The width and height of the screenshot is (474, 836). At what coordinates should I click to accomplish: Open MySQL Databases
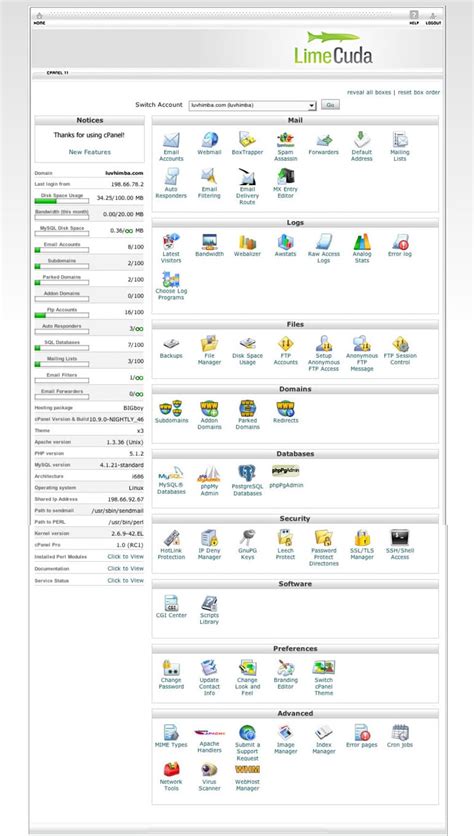coord(171,480)
